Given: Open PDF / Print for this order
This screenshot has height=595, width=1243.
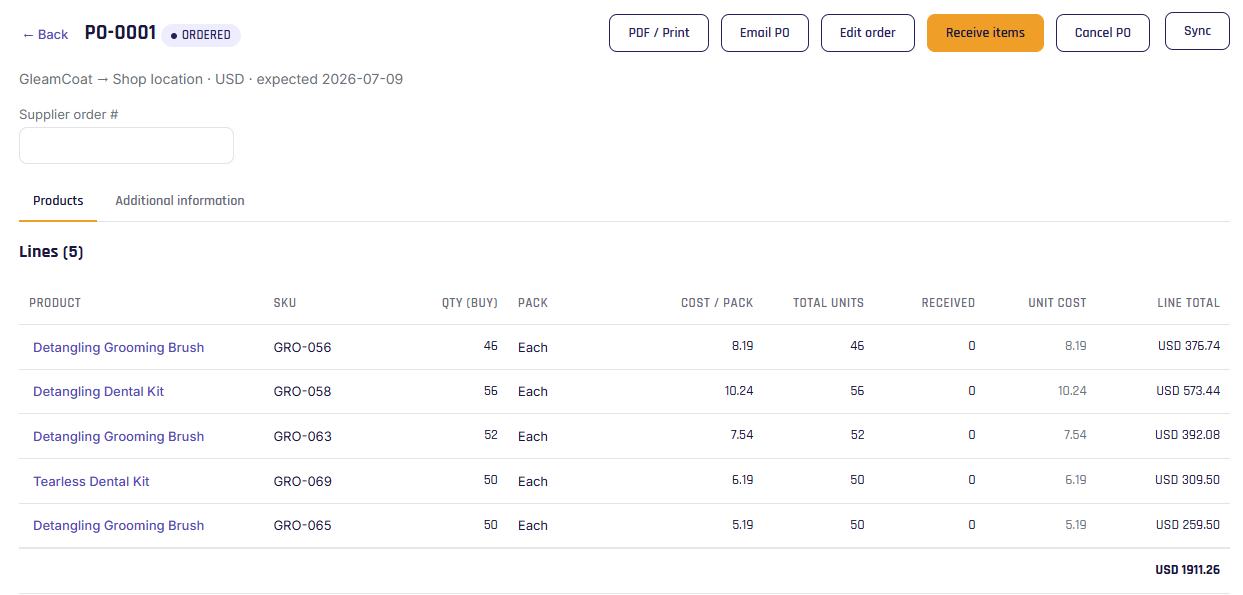Looking at the screenshot, I should 659,32.
